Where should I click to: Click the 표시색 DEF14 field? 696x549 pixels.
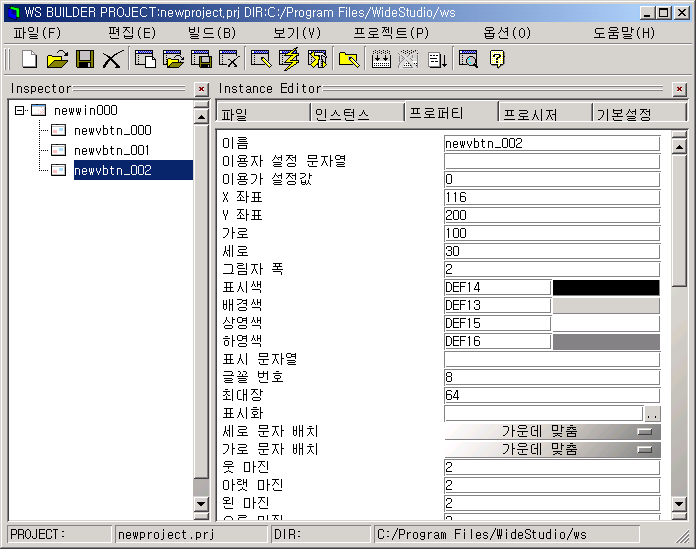click(x=498, y=288)
